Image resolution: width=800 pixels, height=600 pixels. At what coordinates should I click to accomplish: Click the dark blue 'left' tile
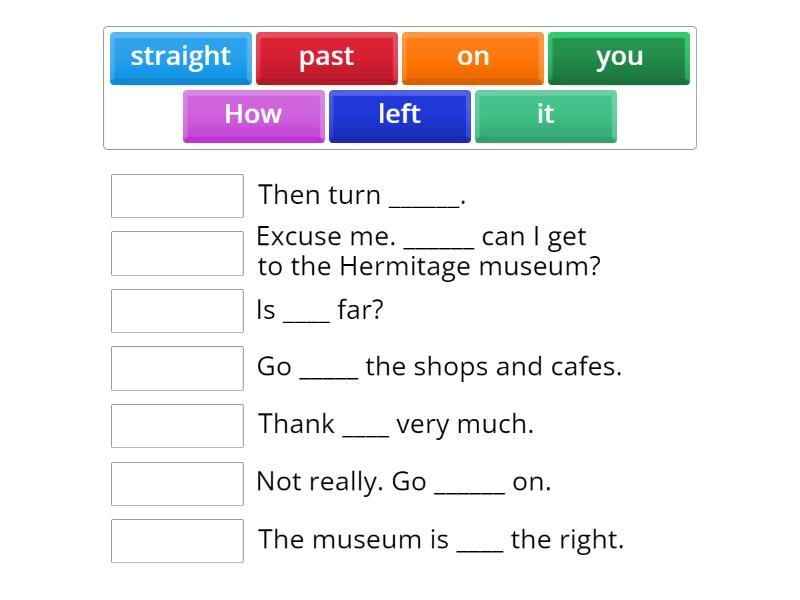(x=399, y=115)
